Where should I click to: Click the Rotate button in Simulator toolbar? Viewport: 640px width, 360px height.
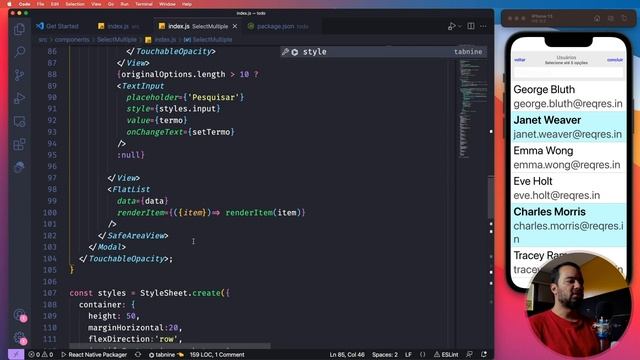(x=624, y=18)
